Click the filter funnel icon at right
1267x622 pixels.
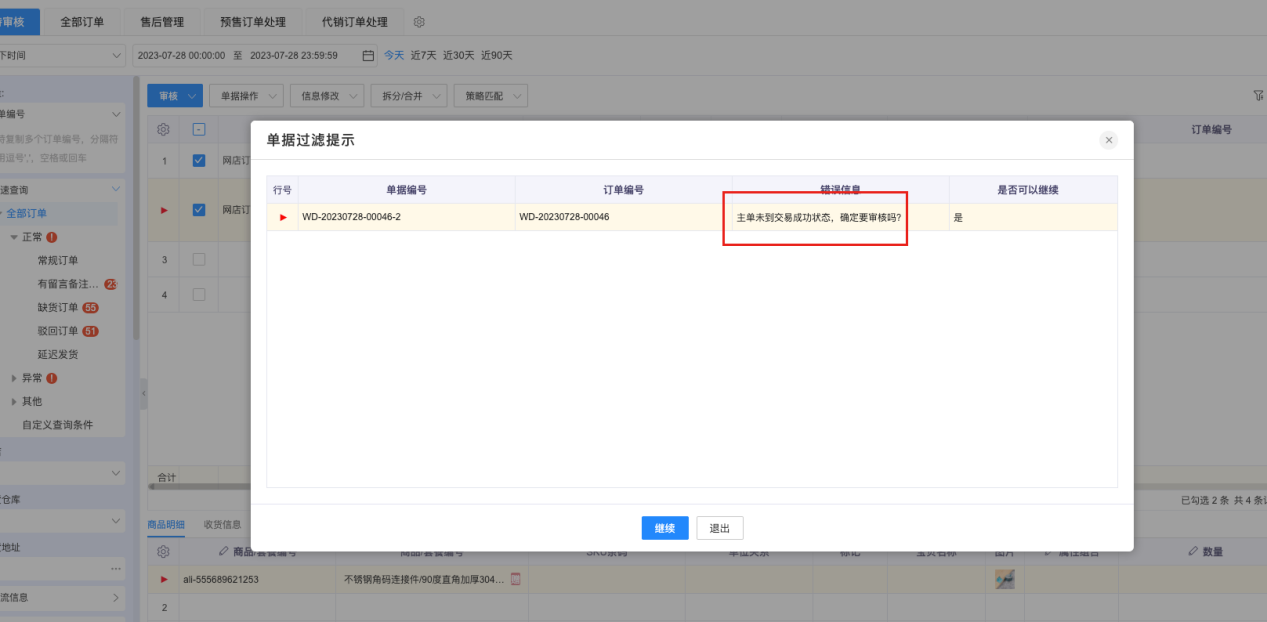pos(1258,96)
